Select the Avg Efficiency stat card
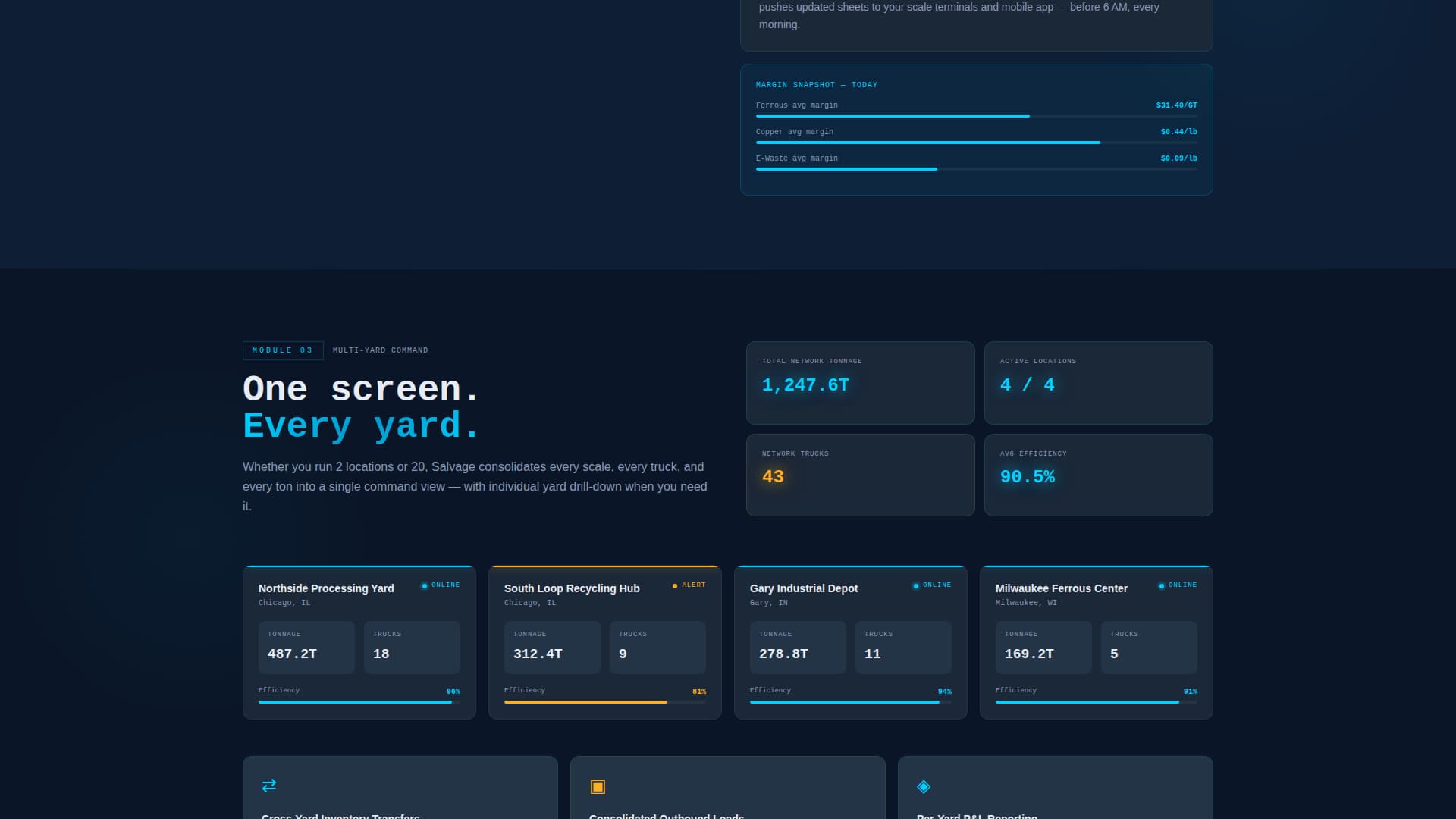The width and height of the screenshot is (1456, 819). 1099,475
